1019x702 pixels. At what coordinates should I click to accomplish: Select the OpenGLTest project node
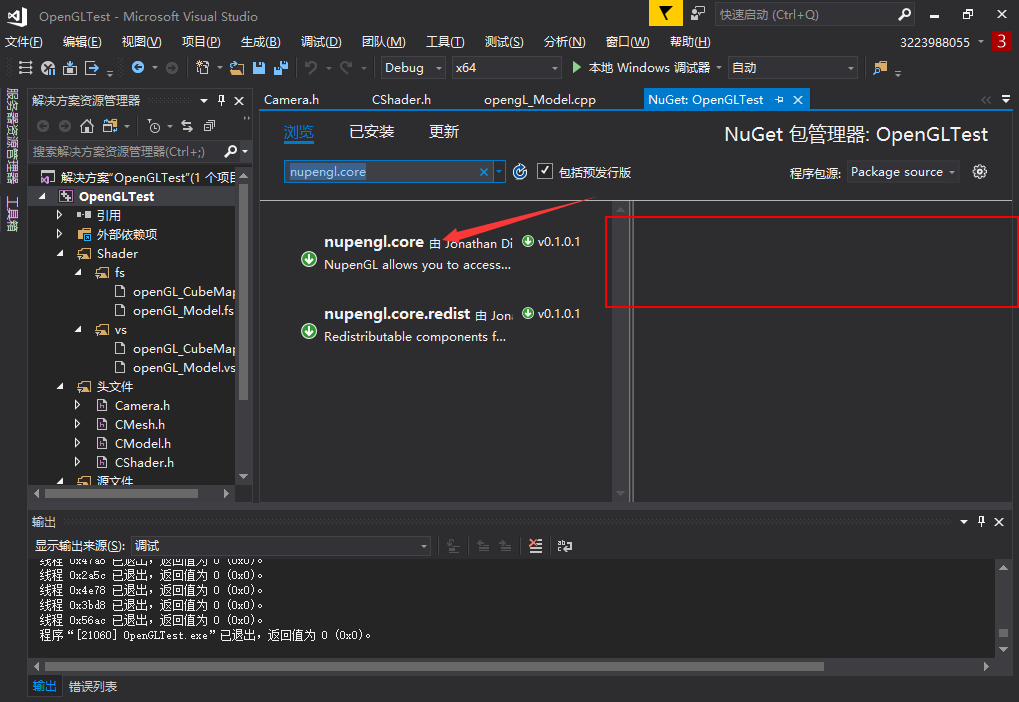(x=116, y=196)
